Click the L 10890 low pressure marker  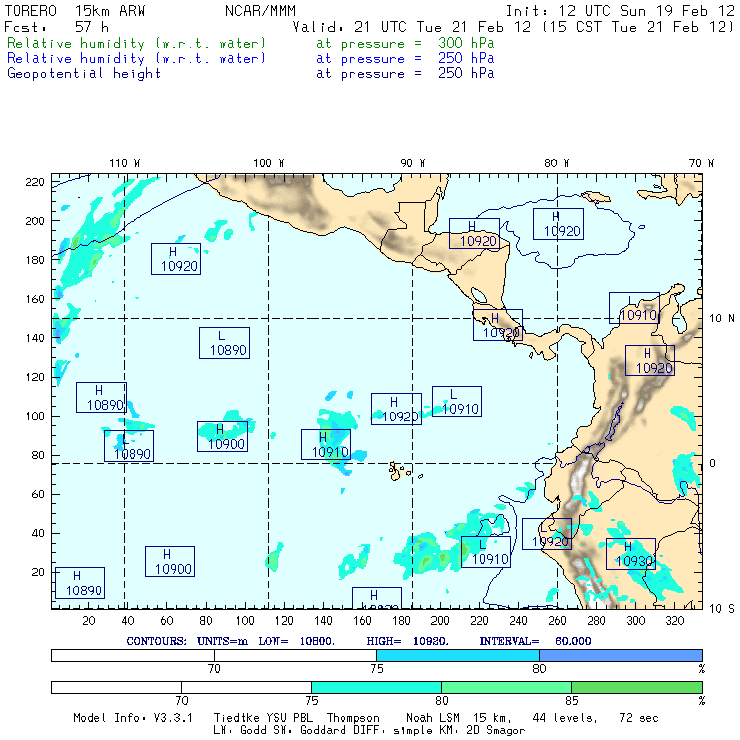[224, 343]
